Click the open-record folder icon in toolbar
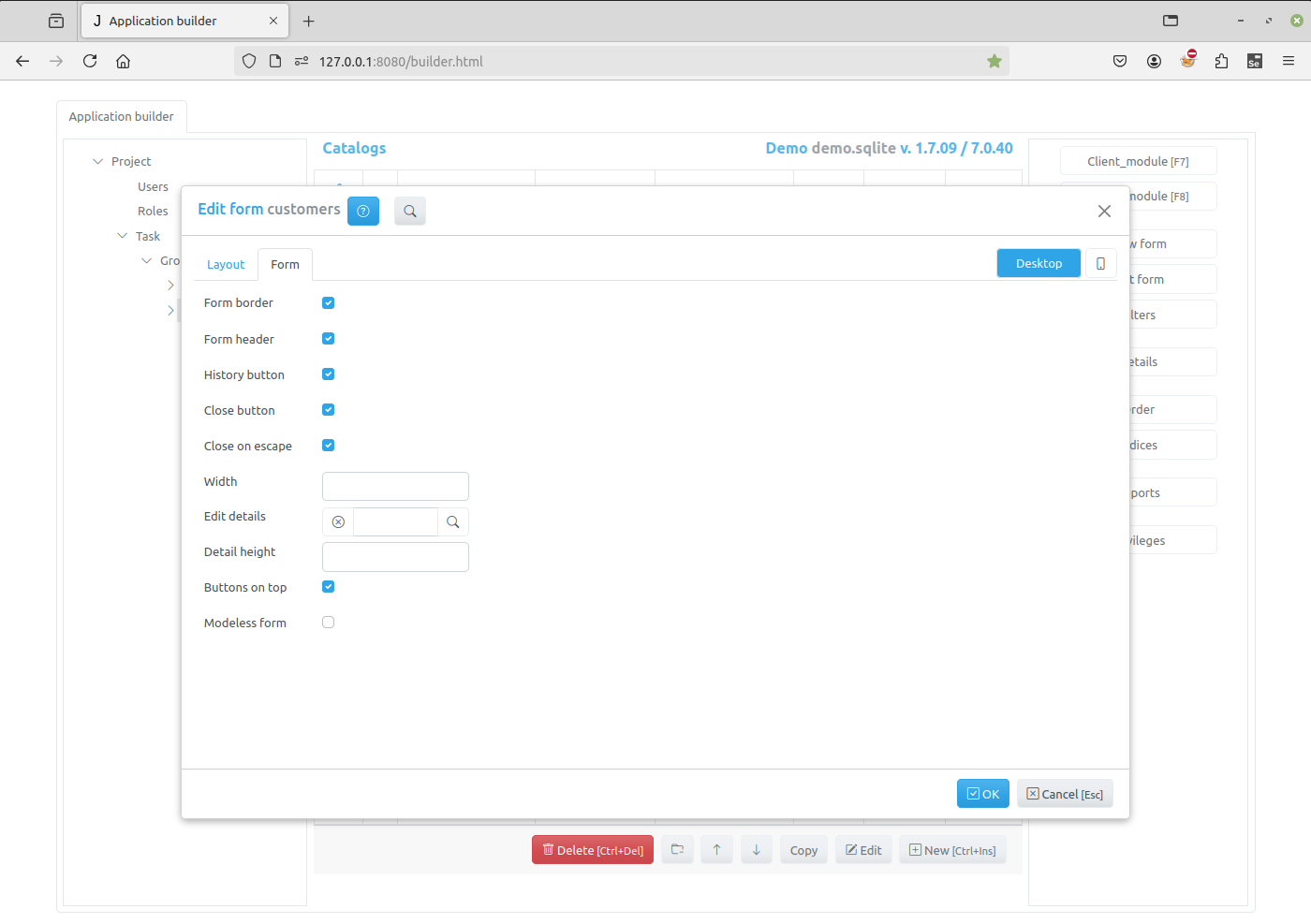This screenshot has width=1311, height=924. pyautogui.click(x=677, y=849)
